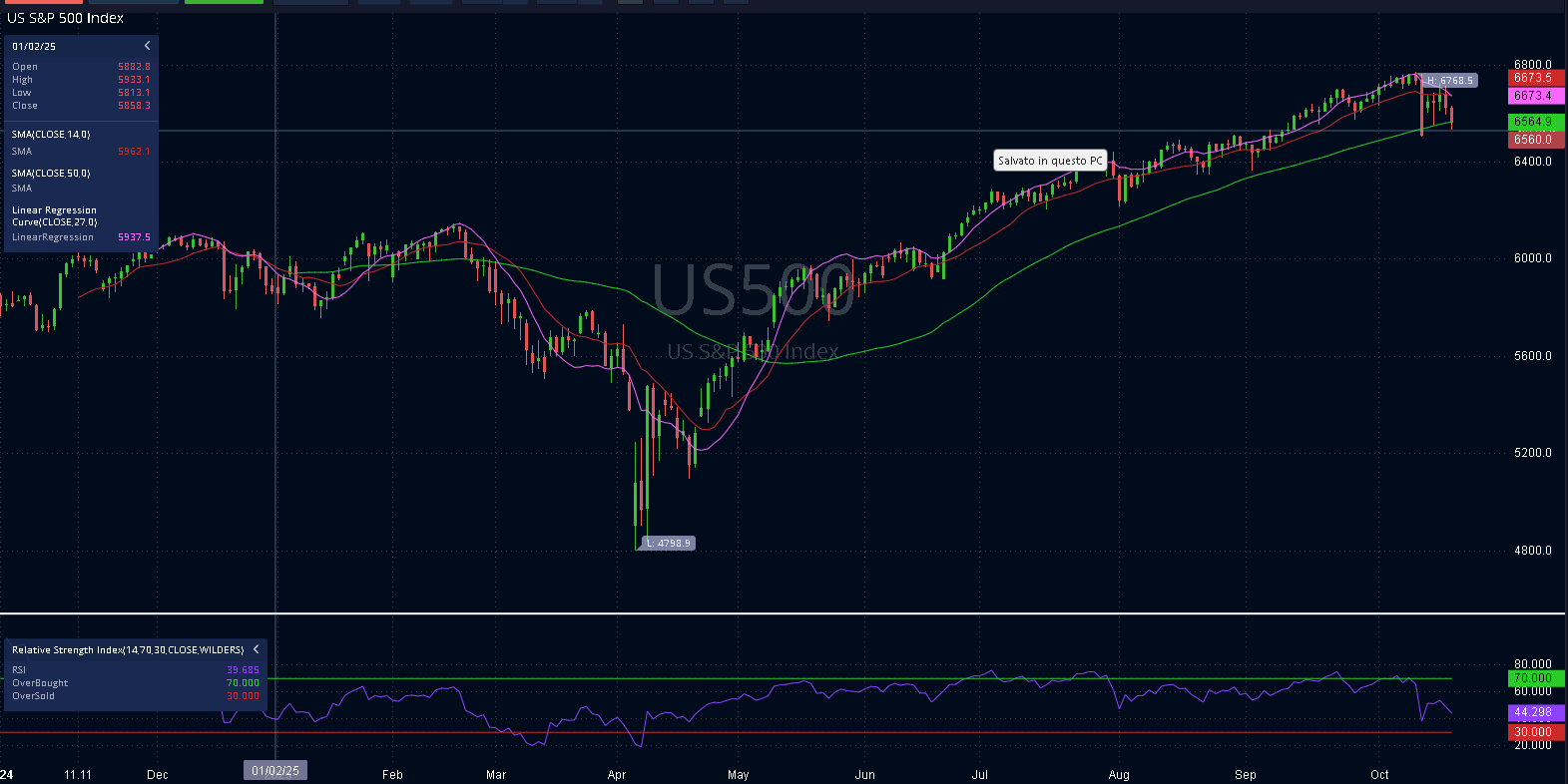Screen dimensions: 1568x784
Task: Collapse the Relative Strength Index panel chevron
Action: click(256, 649)
